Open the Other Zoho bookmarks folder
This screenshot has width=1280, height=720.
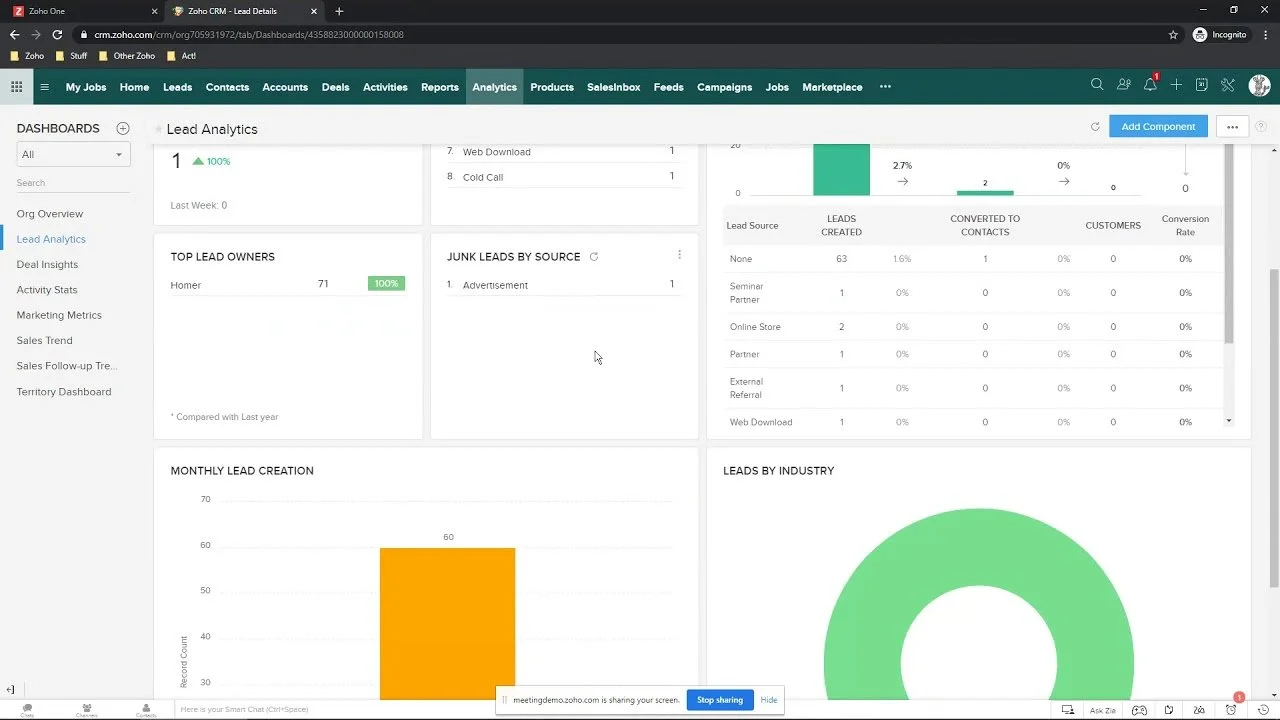tap(125, 56)
